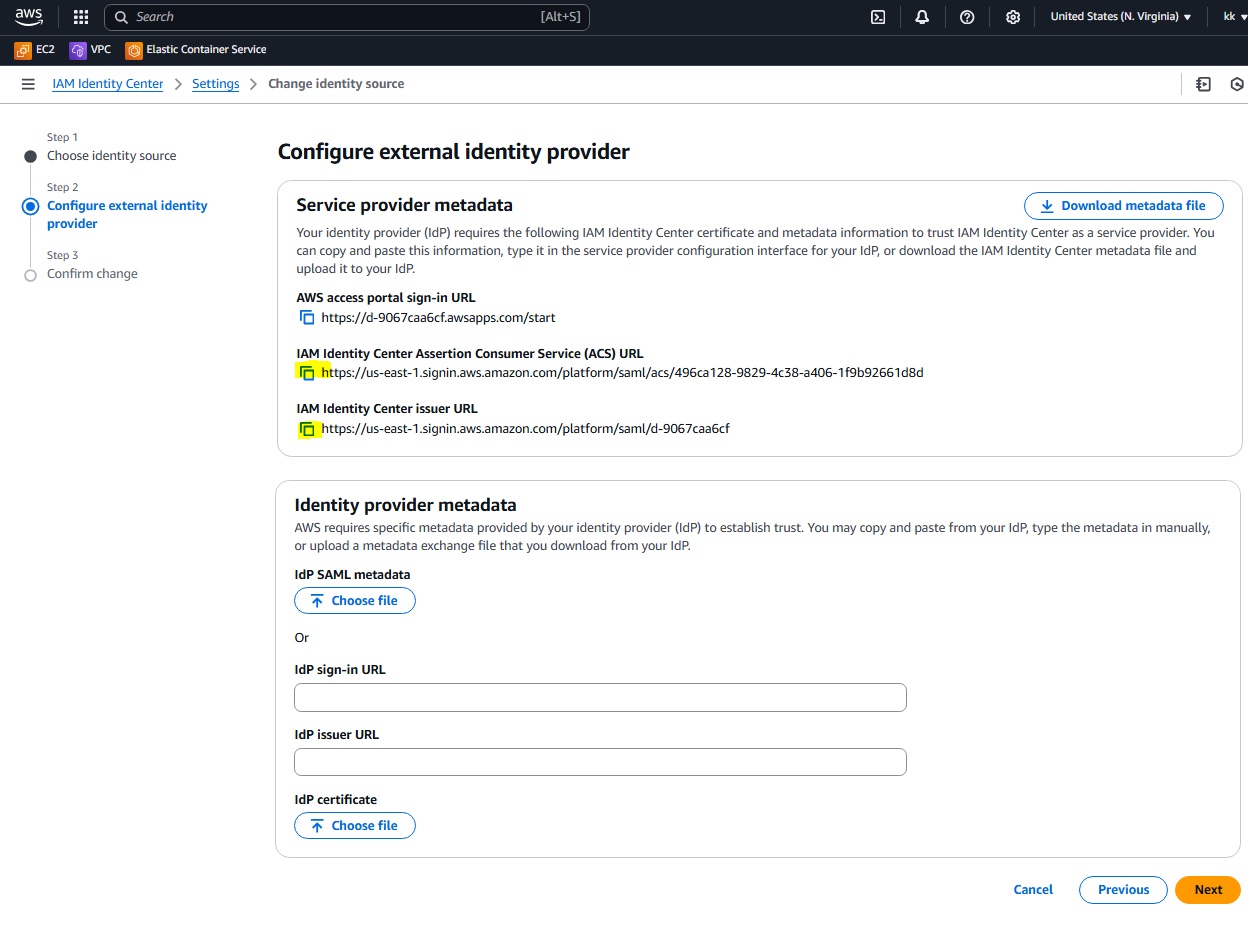The image size is (1248, 940).
Task: Focus the IdP sign-in URL field
Action: 600,698
